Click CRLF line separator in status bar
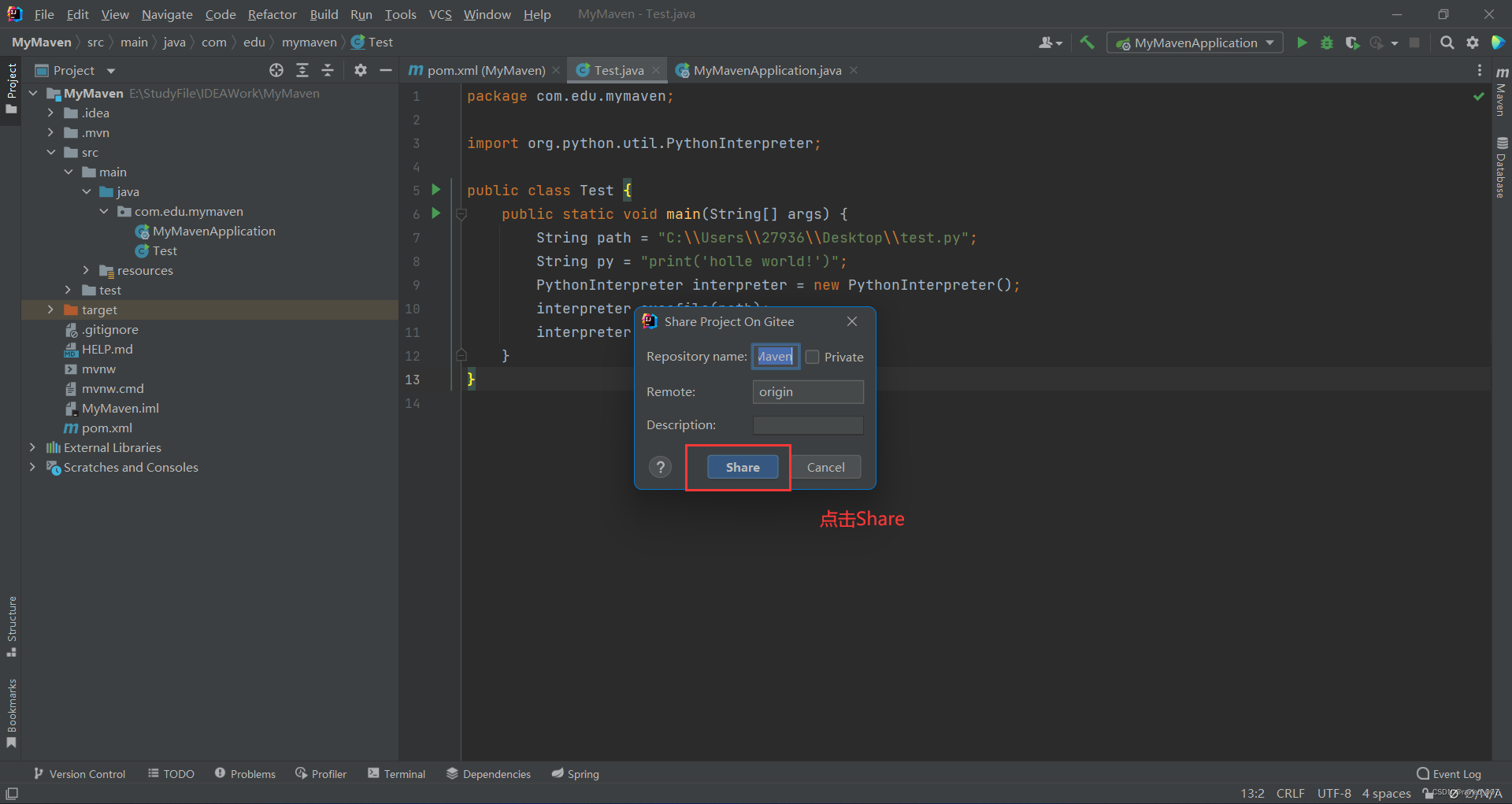Screen dimensions: 1512x804 (x=1290, y=793)
